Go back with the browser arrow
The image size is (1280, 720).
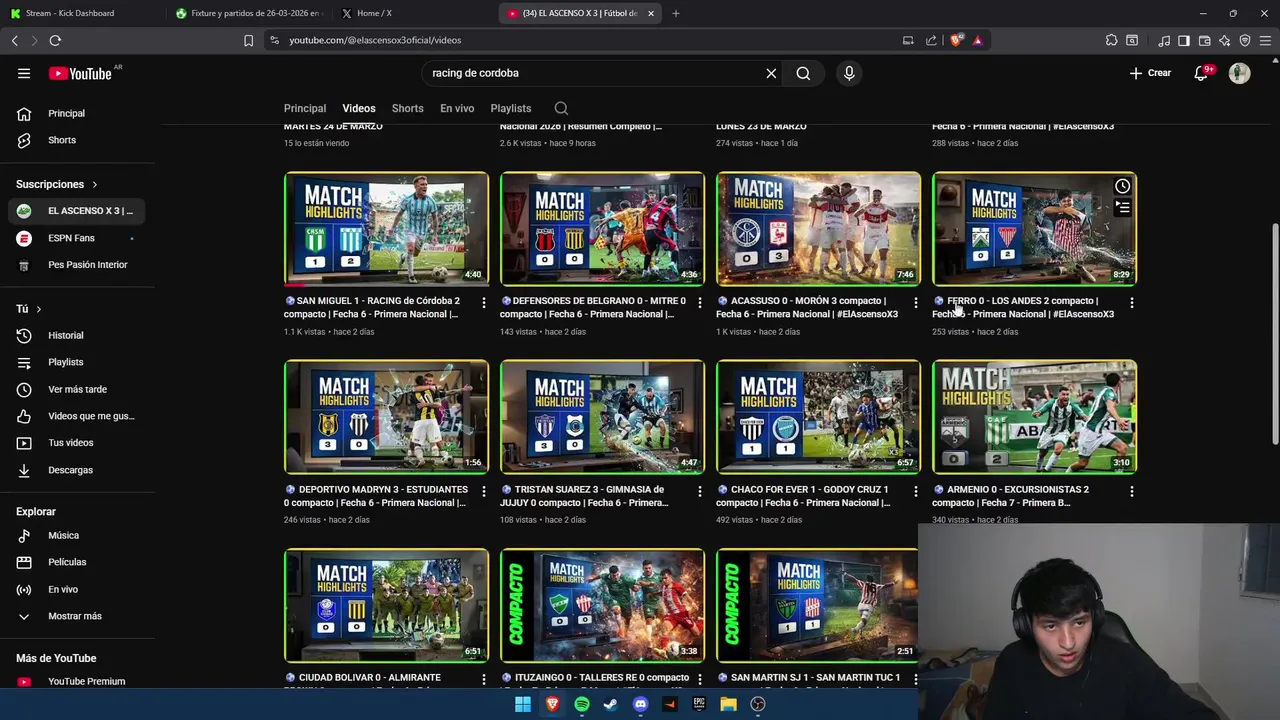[14, 40]
